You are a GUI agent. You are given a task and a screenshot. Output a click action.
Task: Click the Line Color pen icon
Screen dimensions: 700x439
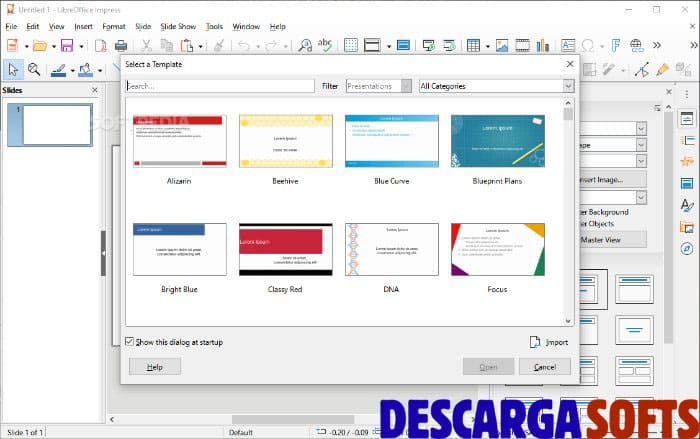click(58, 70)
